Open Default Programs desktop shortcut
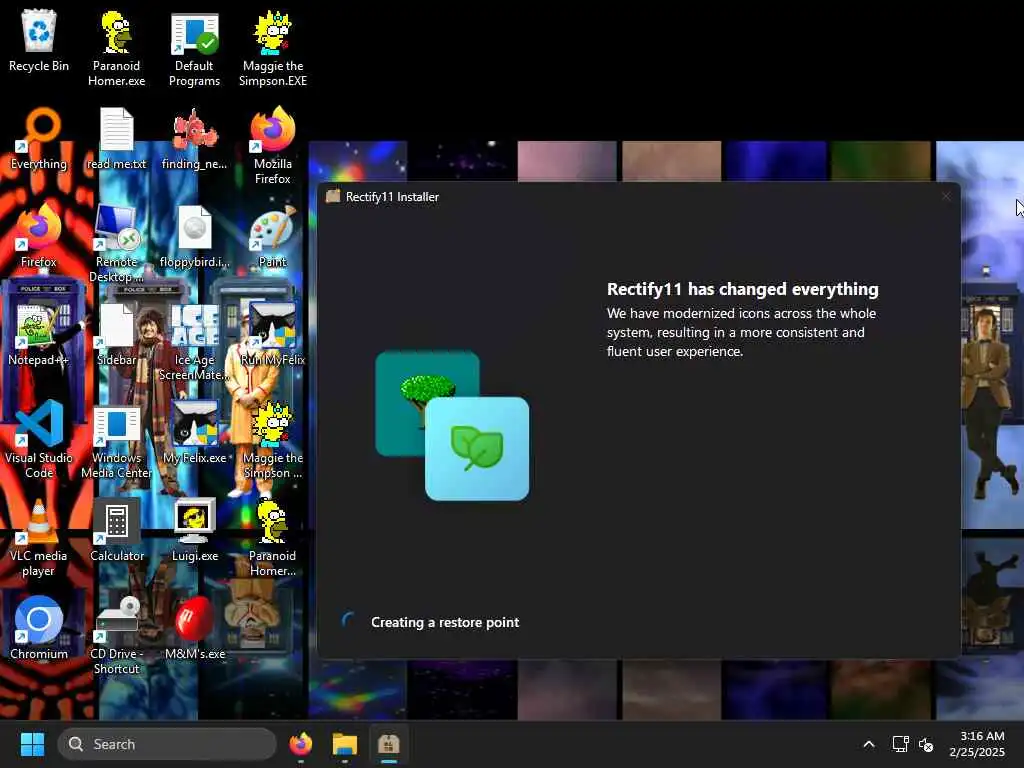 [194, 48]
